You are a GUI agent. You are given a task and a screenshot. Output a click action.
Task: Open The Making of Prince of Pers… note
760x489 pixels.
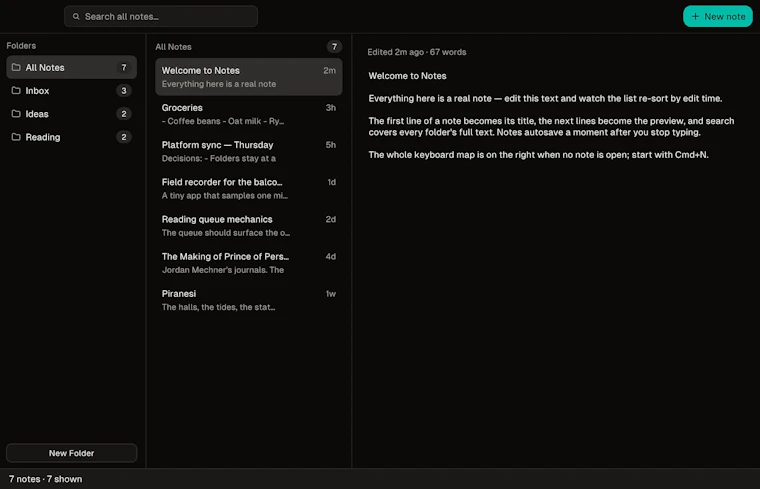tap(249, 263)
